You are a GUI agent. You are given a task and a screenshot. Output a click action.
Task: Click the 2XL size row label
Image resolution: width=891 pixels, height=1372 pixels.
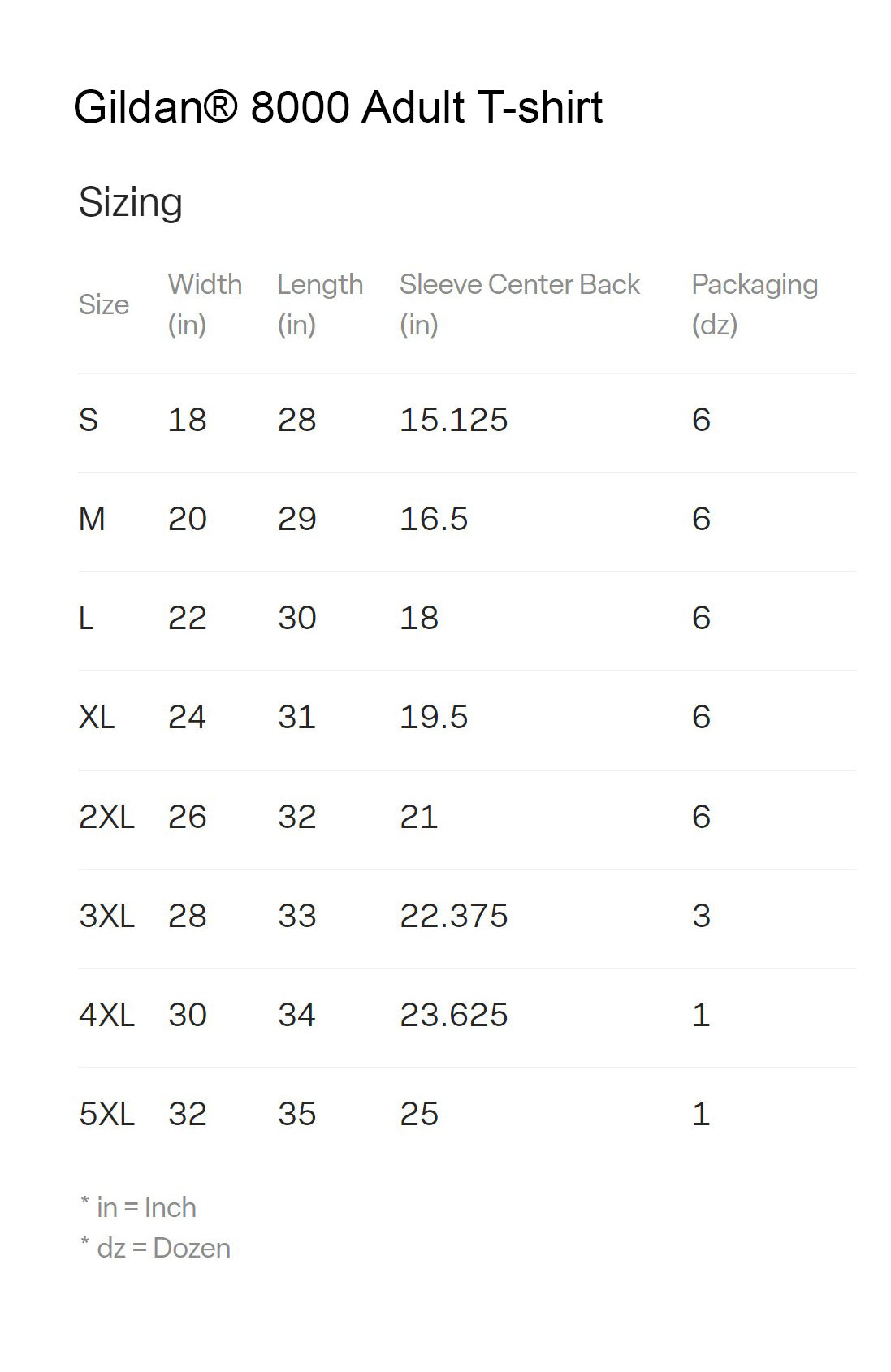(106, 817)
